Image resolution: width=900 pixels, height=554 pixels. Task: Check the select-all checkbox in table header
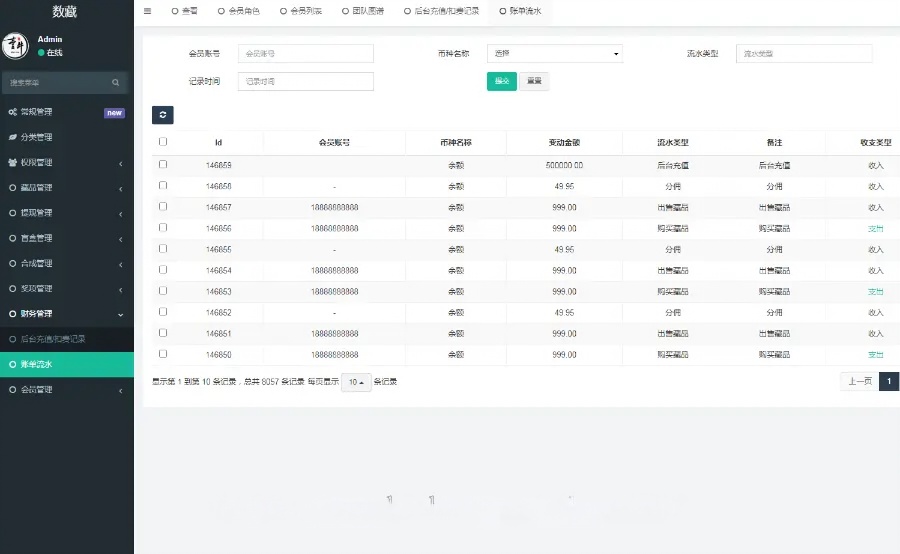click(163, 142)
